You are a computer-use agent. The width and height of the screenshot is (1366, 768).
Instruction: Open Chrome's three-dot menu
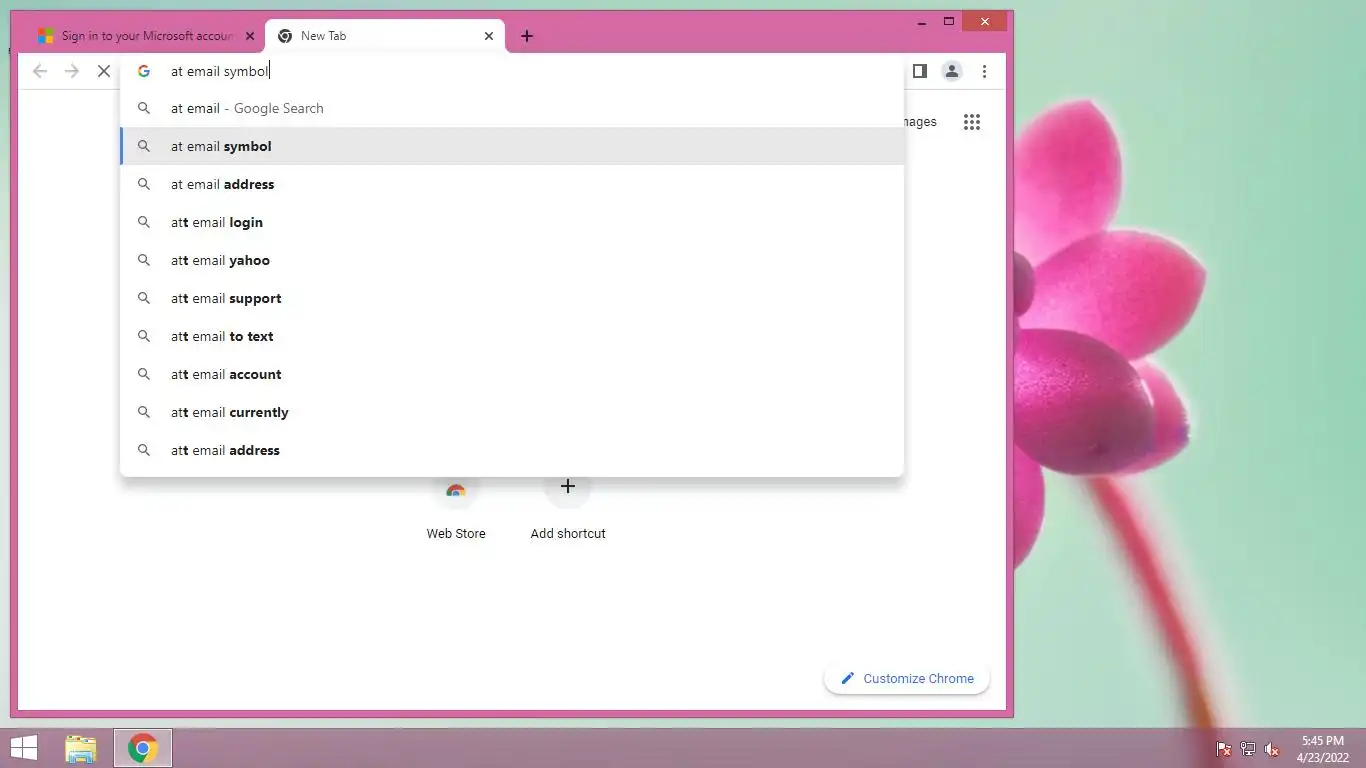pyautogui.click(x=984, y=71)
